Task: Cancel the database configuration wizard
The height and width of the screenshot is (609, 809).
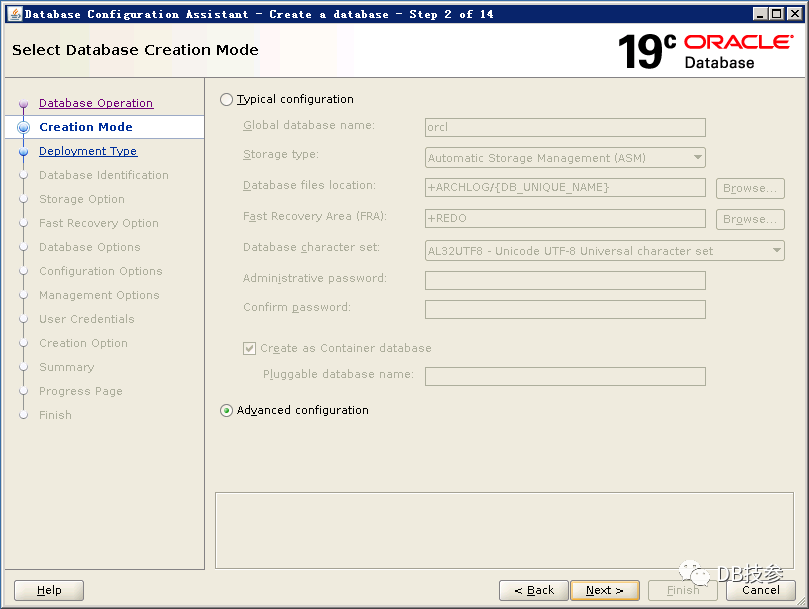Action: coord(760,590)
